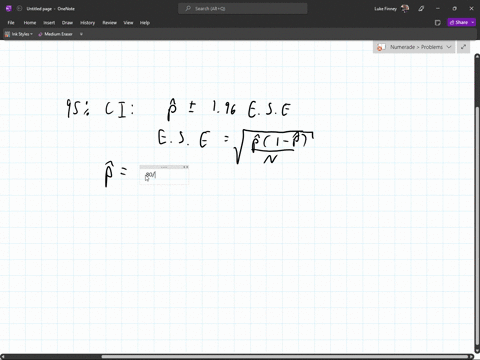This screenshot has height=360, width=480.
Task: Select the Medium Eraser tool
Action: pyautogui.click(x=55, y=34)
